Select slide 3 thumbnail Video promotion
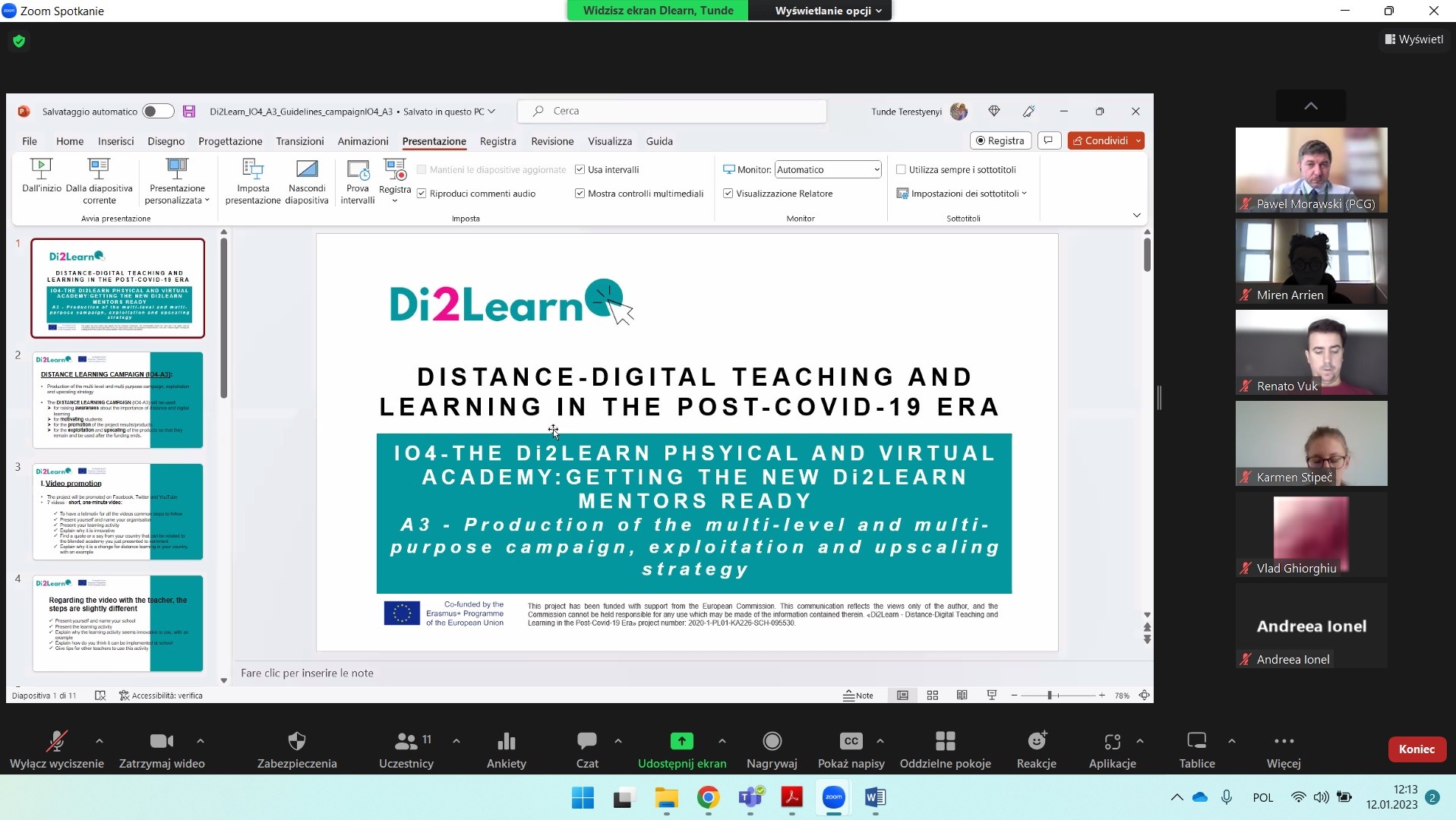Image resolution: width=1456 pixels, height=820 pixels. pos(118,512)
